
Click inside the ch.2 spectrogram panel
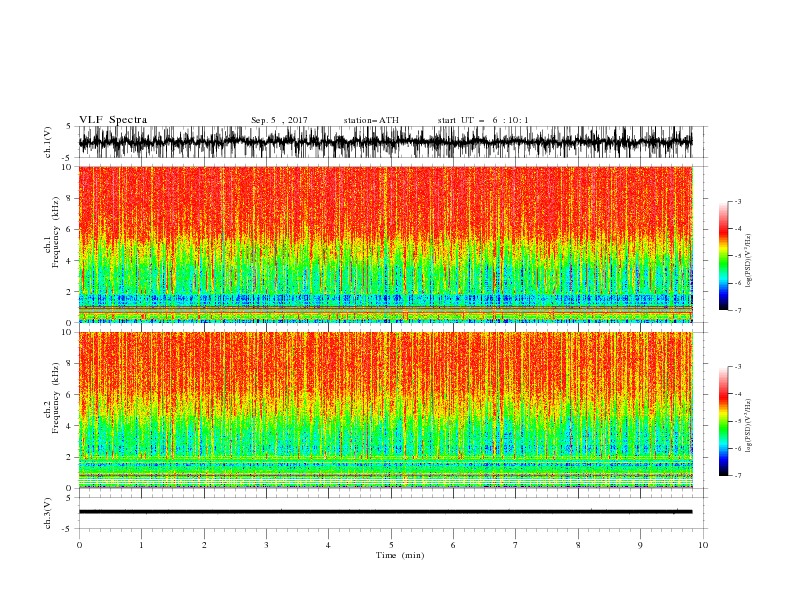(x=385, y=410)
